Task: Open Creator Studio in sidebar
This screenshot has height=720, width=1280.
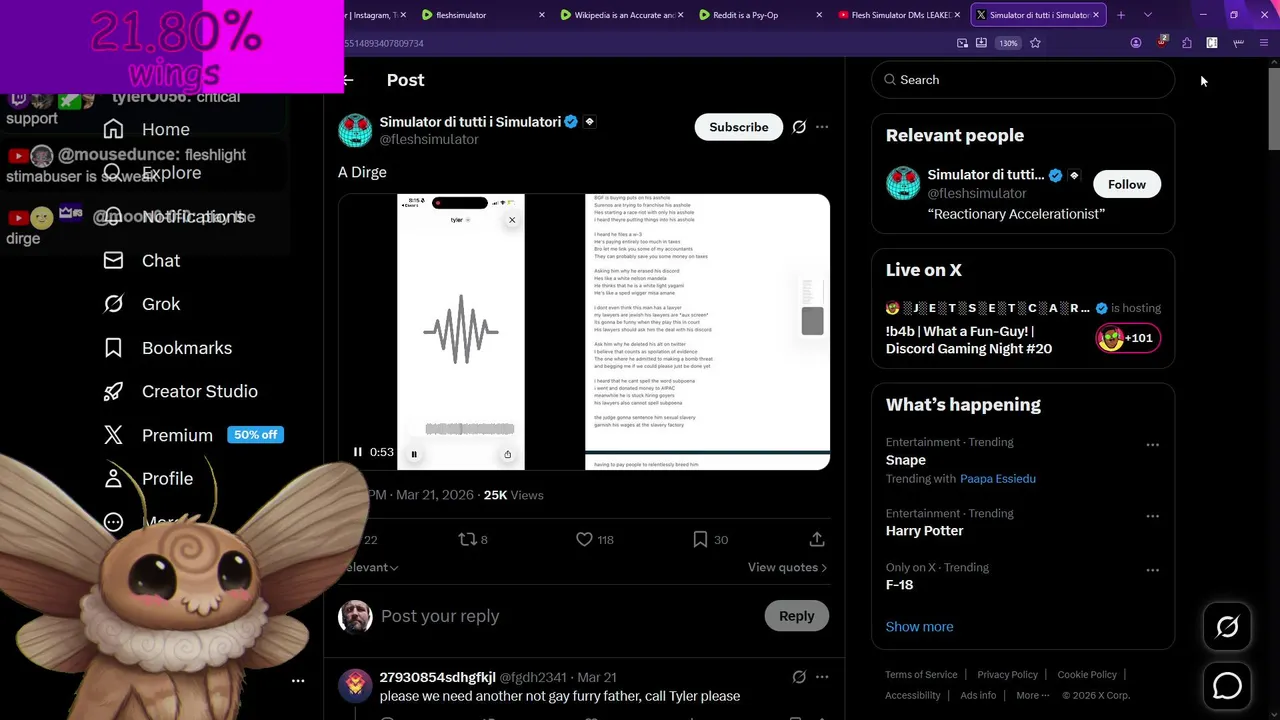Action: (x=181, y=391)
